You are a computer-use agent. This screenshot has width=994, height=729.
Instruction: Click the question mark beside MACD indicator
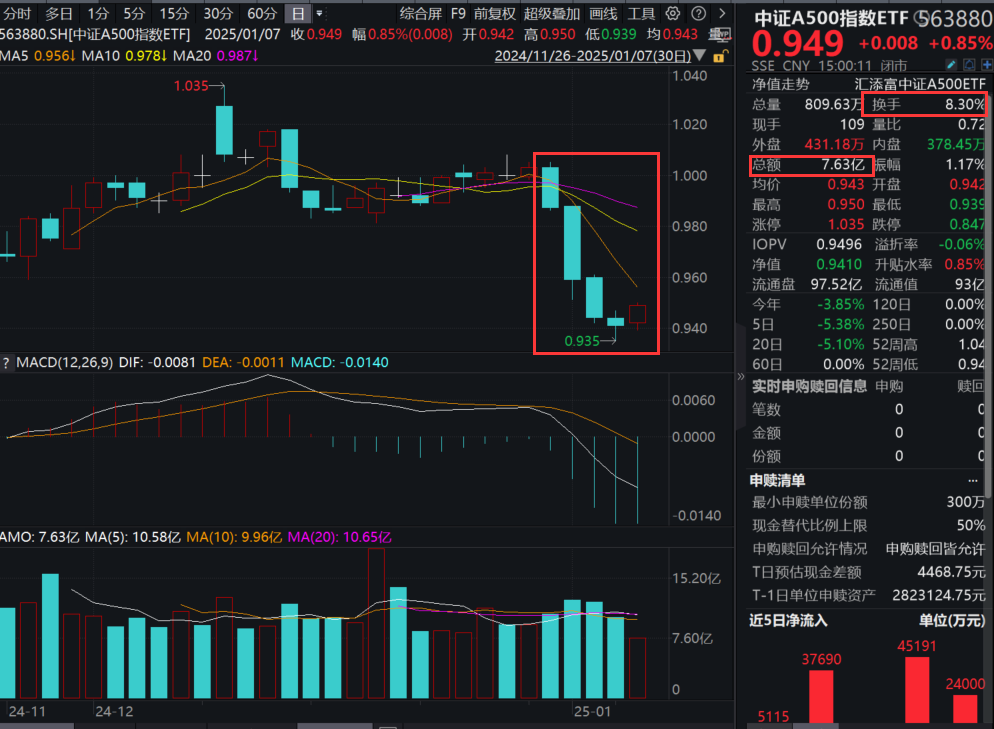tap(6, 364)
